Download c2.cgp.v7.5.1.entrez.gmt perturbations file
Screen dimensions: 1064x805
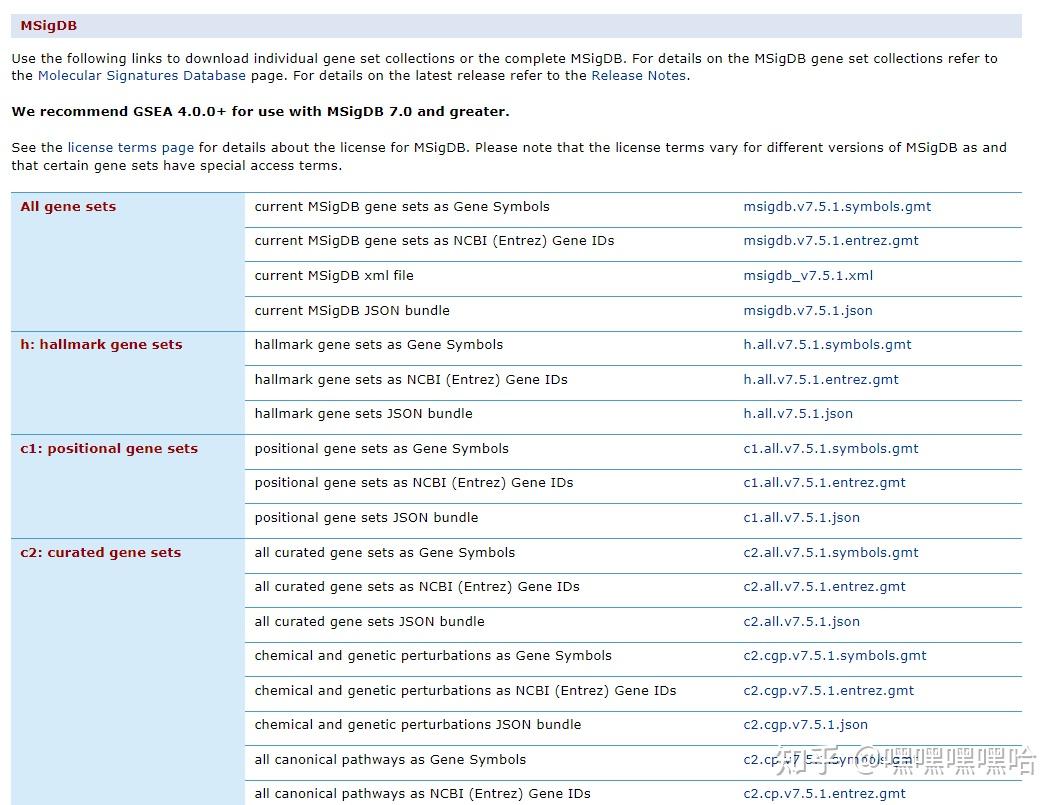click(x=829, y=690)
